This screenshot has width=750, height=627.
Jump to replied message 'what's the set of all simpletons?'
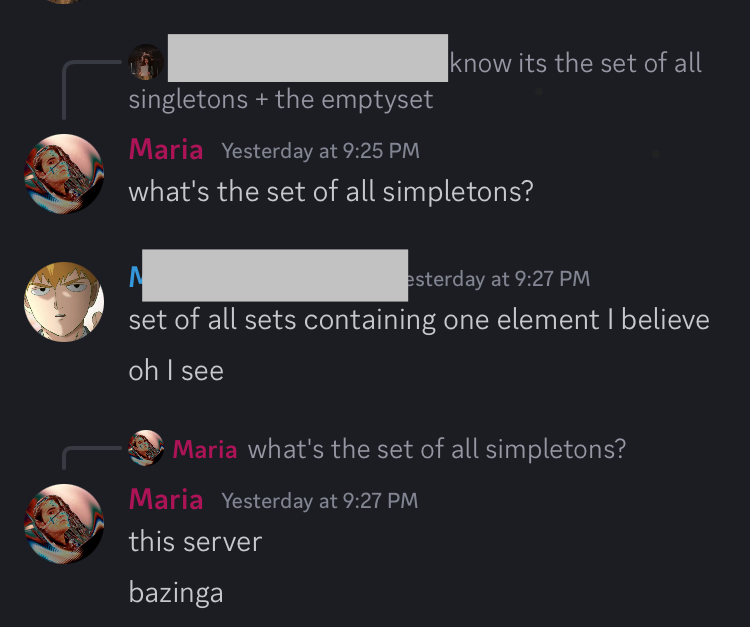(x=437, y=449)
